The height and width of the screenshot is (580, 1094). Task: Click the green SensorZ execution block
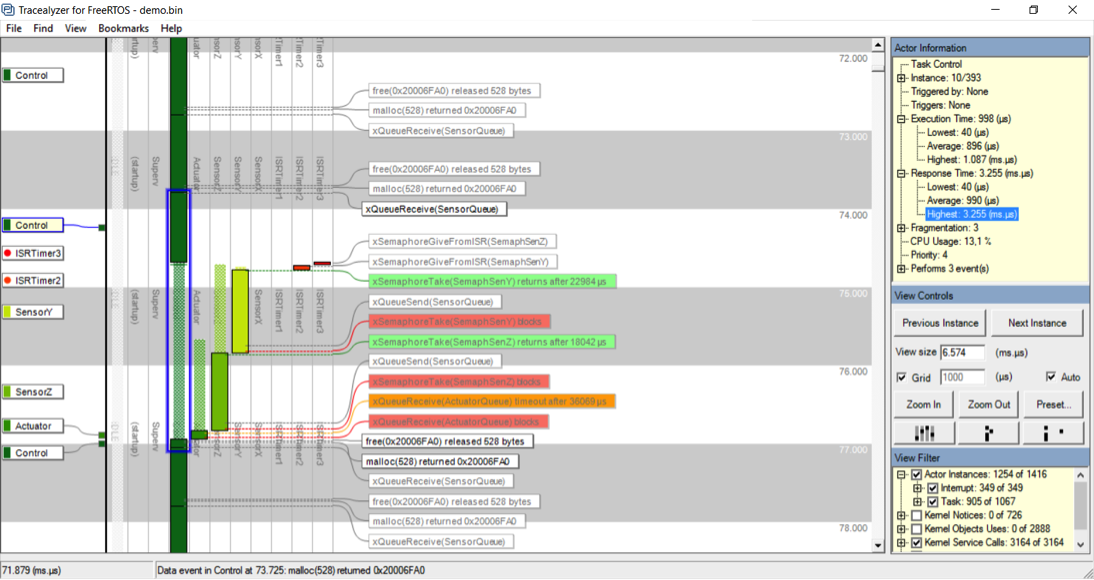click(x=220, y=391)
